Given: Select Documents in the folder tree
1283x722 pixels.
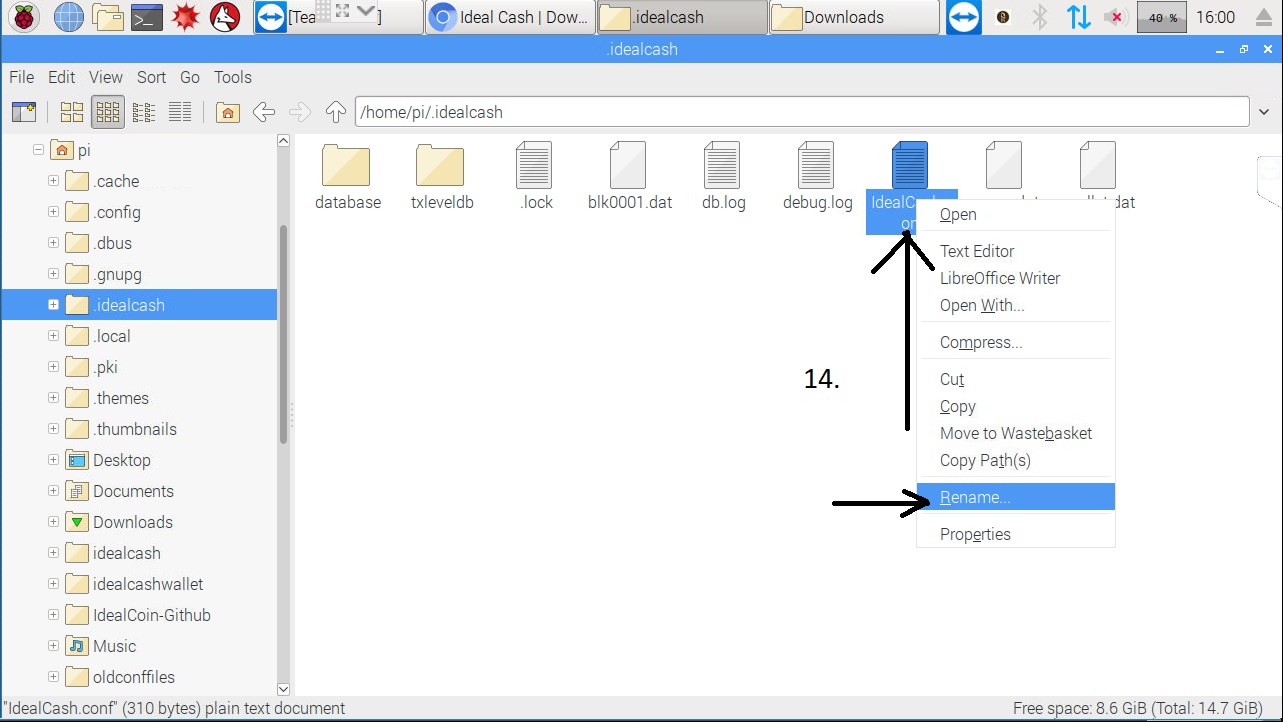Looking at the screenshot, I should [133, 491].
